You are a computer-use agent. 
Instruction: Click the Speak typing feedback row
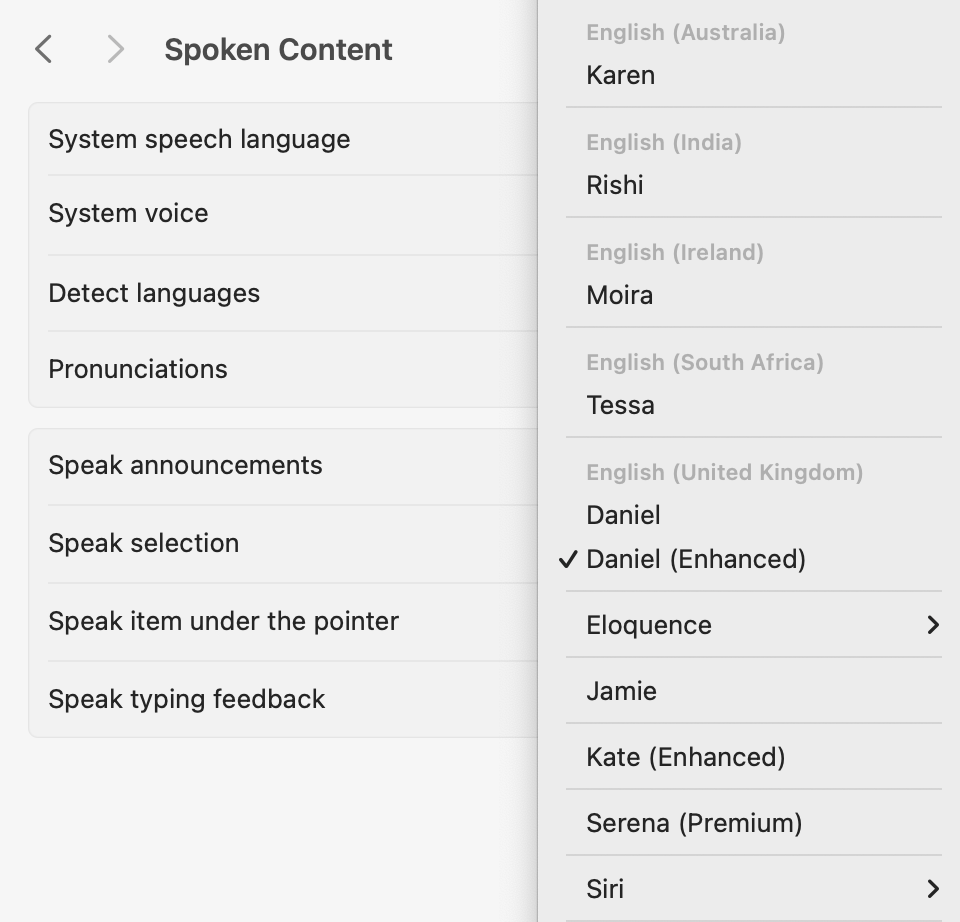click(187, 699)
